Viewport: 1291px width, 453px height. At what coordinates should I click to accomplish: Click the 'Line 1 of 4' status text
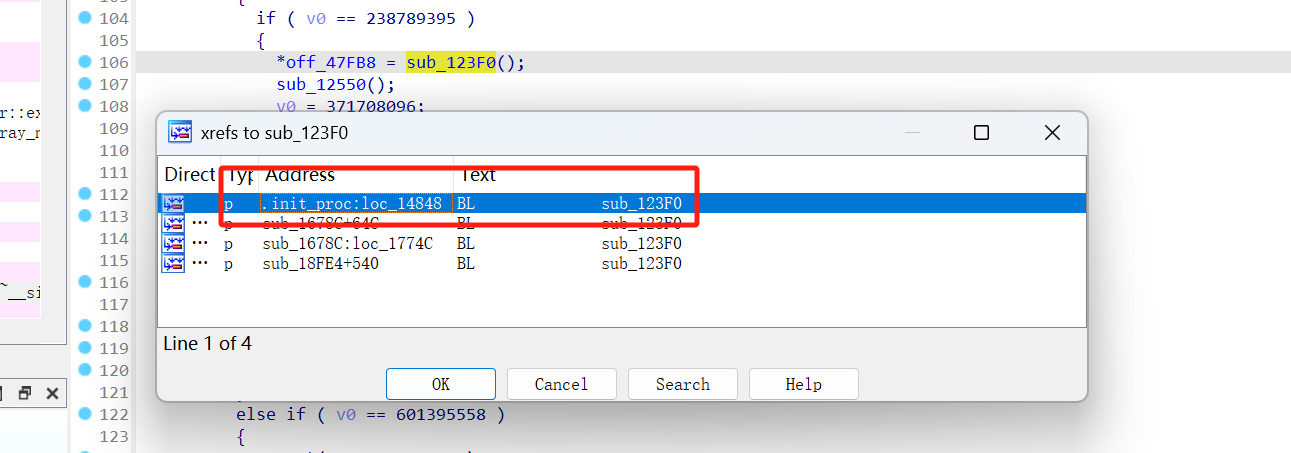[207, 343]
